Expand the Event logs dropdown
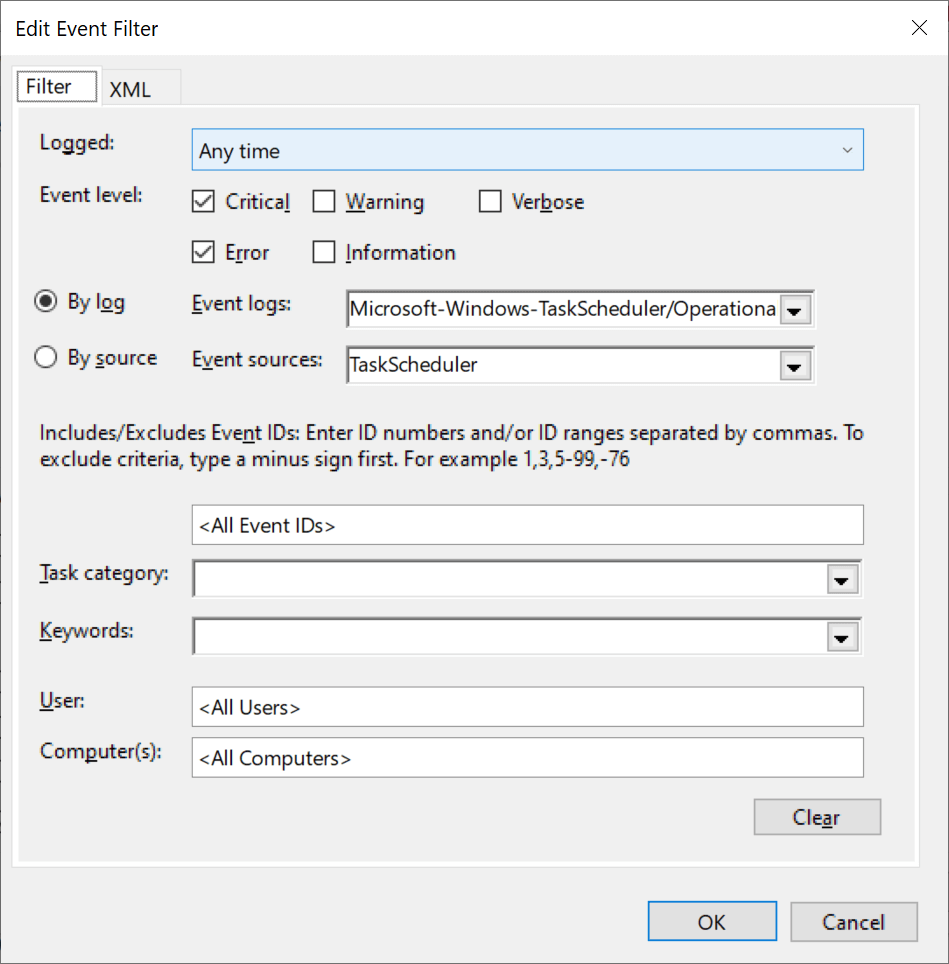Image resolution: width=949 pixels, height=964 pixels. 796,310
